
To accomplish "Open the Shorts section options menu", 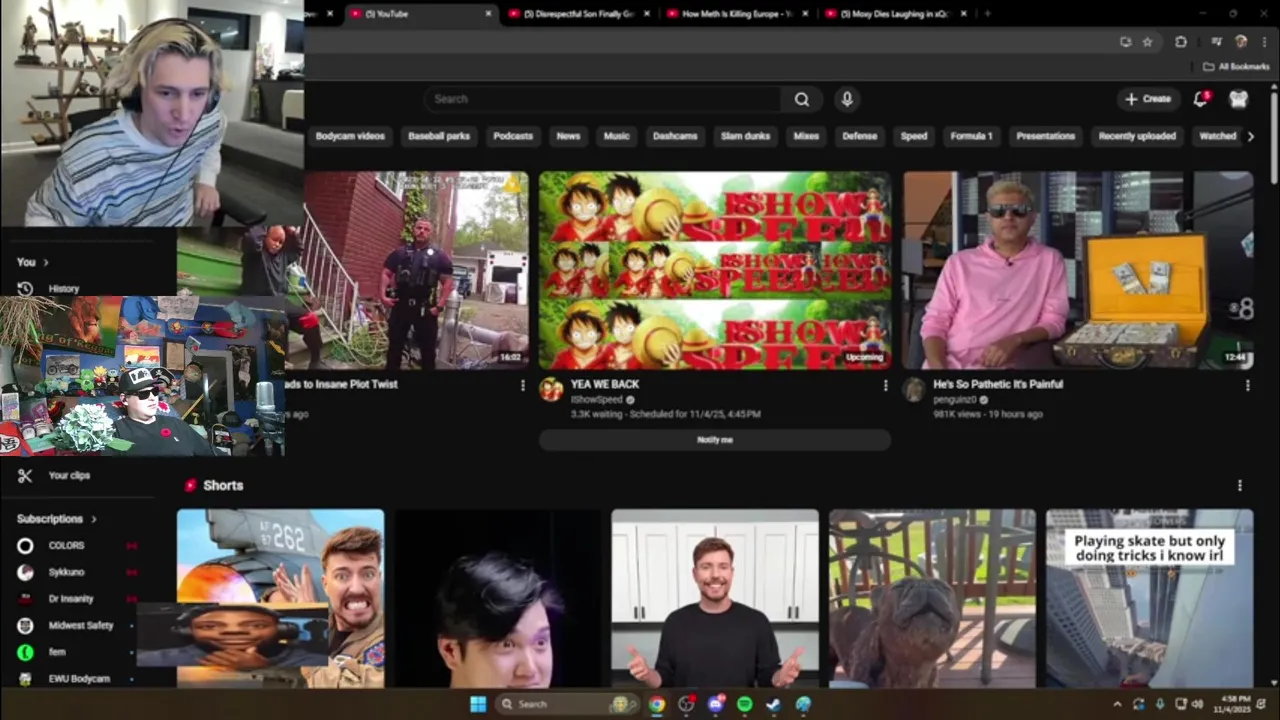I will click(1240, 486).
